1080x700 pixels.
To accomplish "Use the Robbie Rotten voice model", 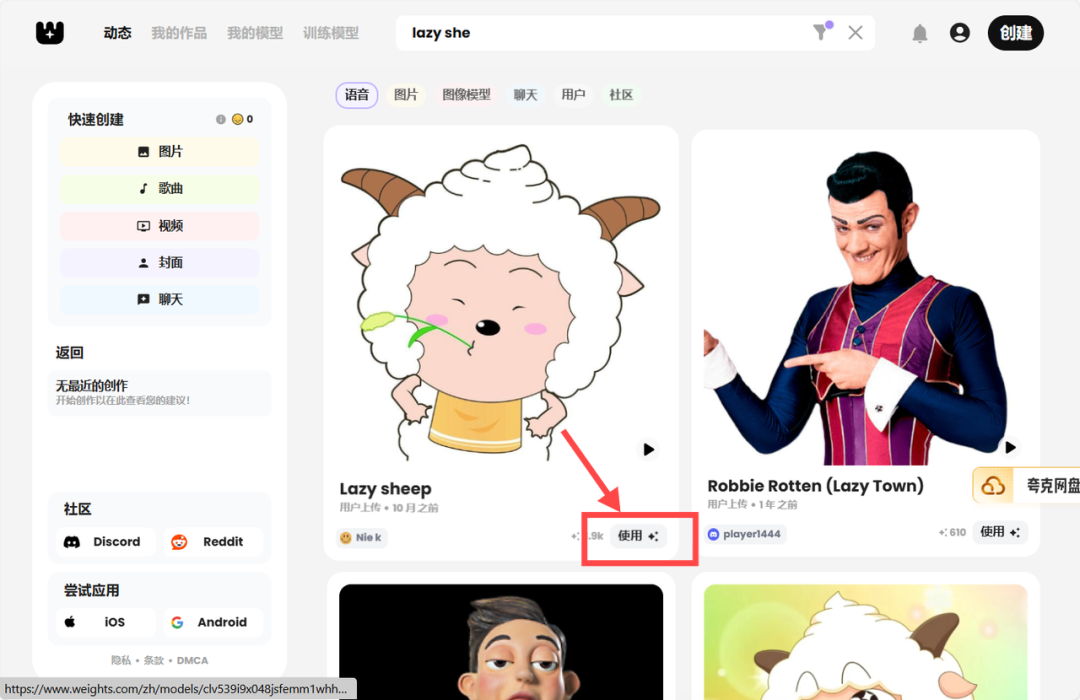I will [x=1000, y=532].
